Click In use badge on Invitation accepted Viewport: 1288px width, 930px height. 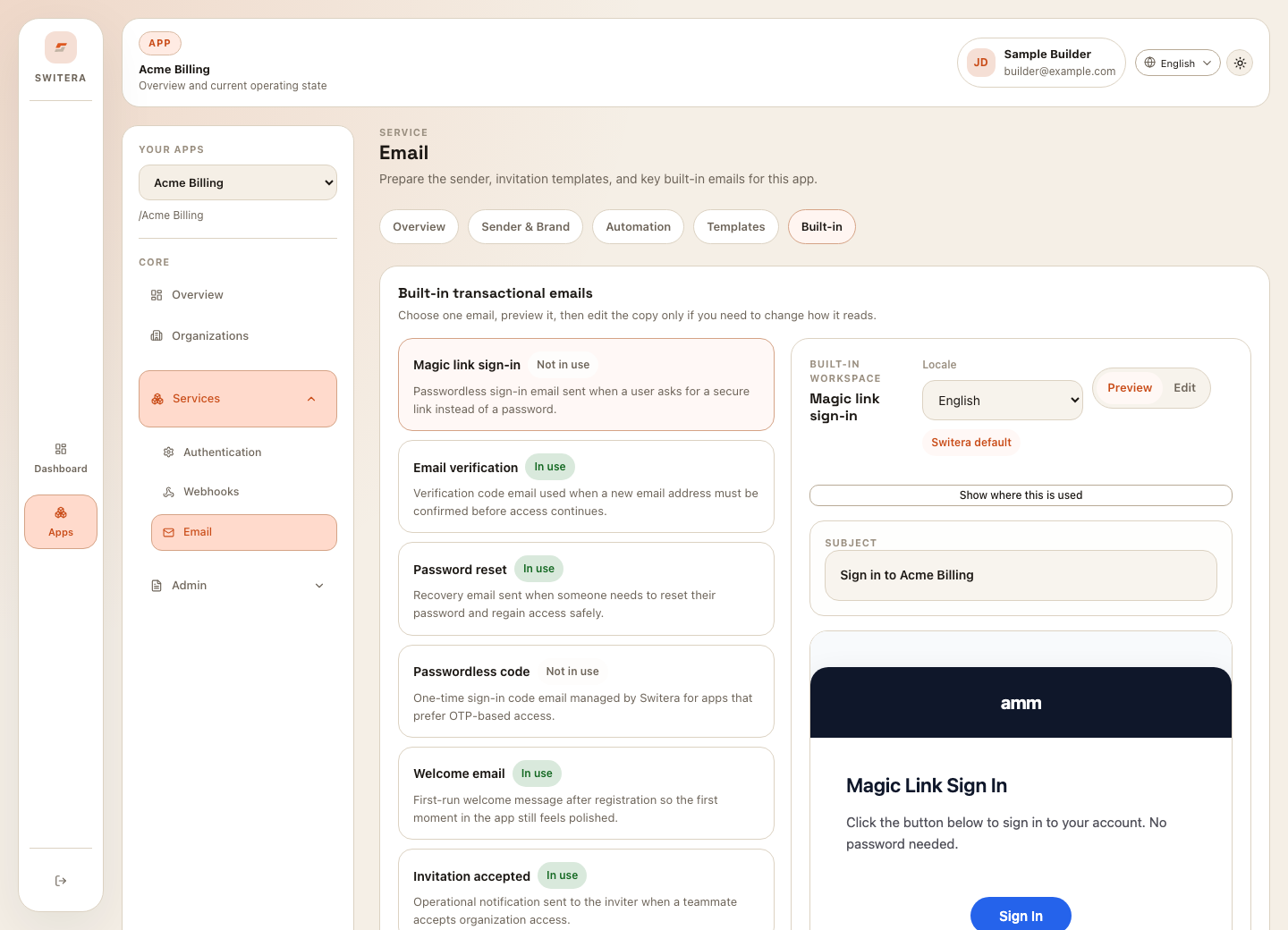(x=563, y=875)
